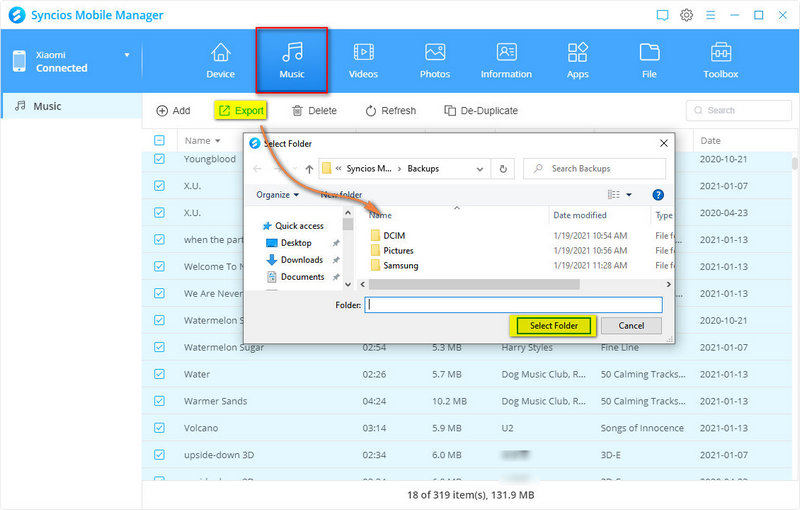This screenshot has width=800, height=510.
Task: Uncheck the Welcome To row checkbox
Action: 159,266
